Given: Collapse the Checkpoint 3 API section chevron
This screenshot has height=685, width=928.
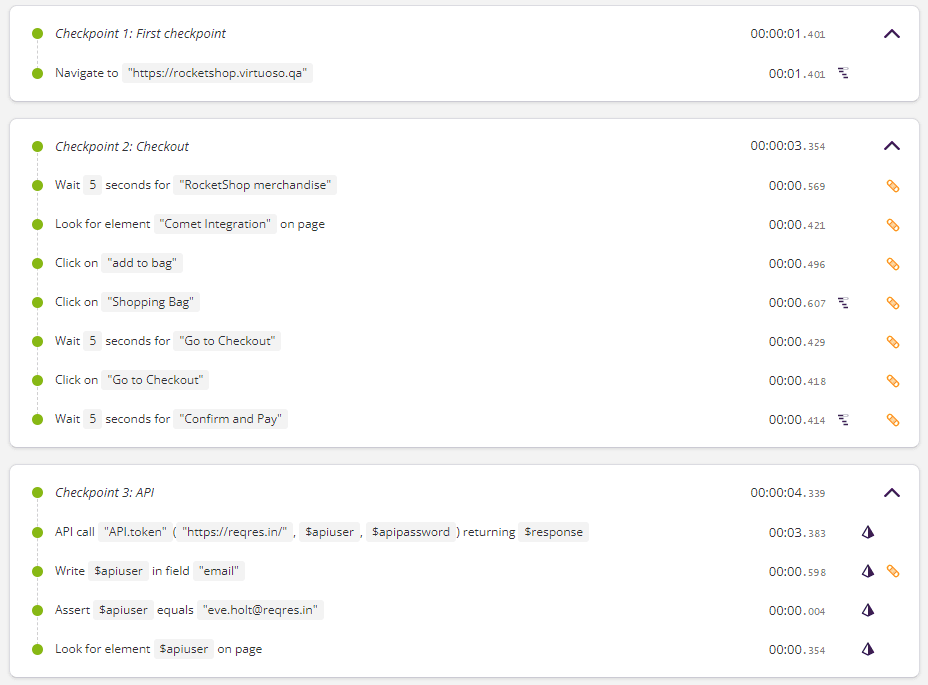Looking at the screenshot, I should click(891, 493).
